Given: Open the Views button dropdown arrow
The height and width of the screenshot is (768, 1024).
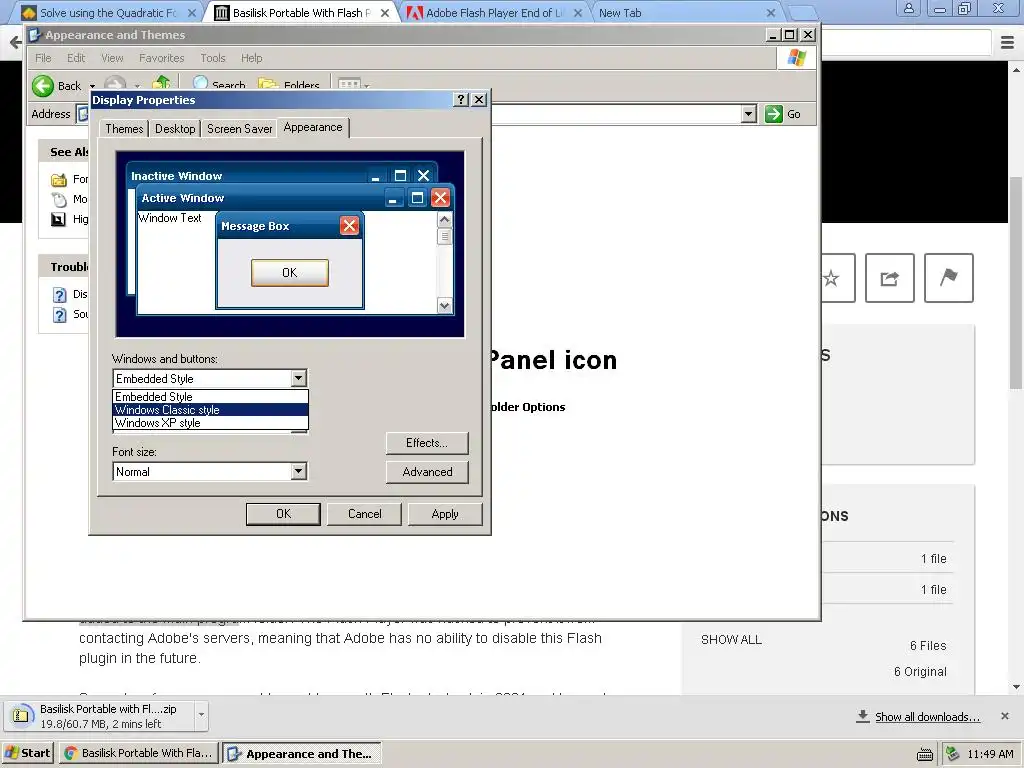Looking at the screenshot, I should click(367, 86).
